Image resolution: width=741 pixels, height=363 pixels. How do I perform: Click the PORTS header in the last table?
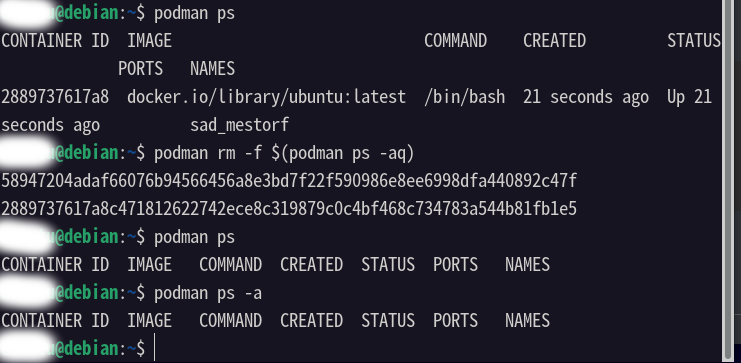click(456, 321)
